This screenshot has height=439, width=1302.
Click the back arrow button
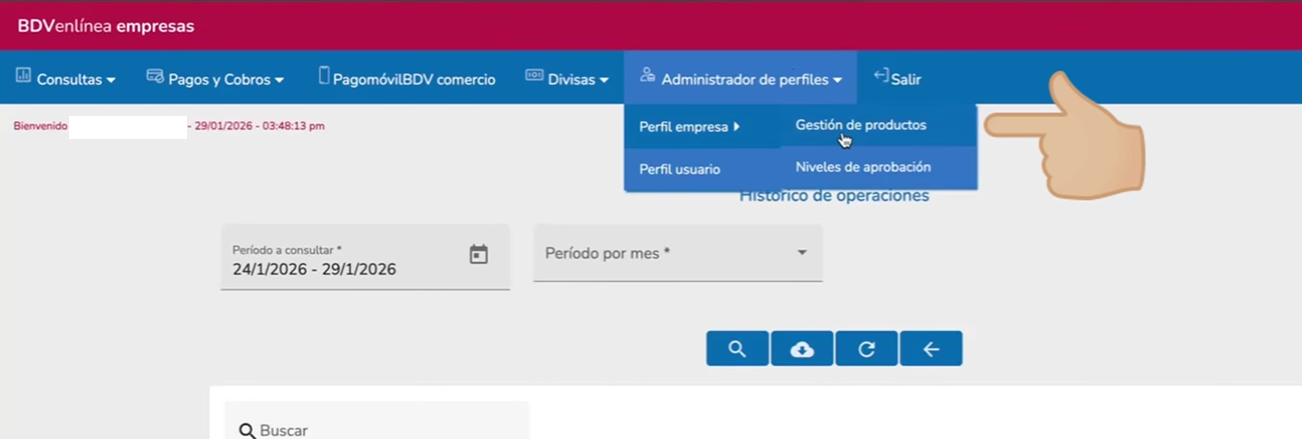point(931,348)
